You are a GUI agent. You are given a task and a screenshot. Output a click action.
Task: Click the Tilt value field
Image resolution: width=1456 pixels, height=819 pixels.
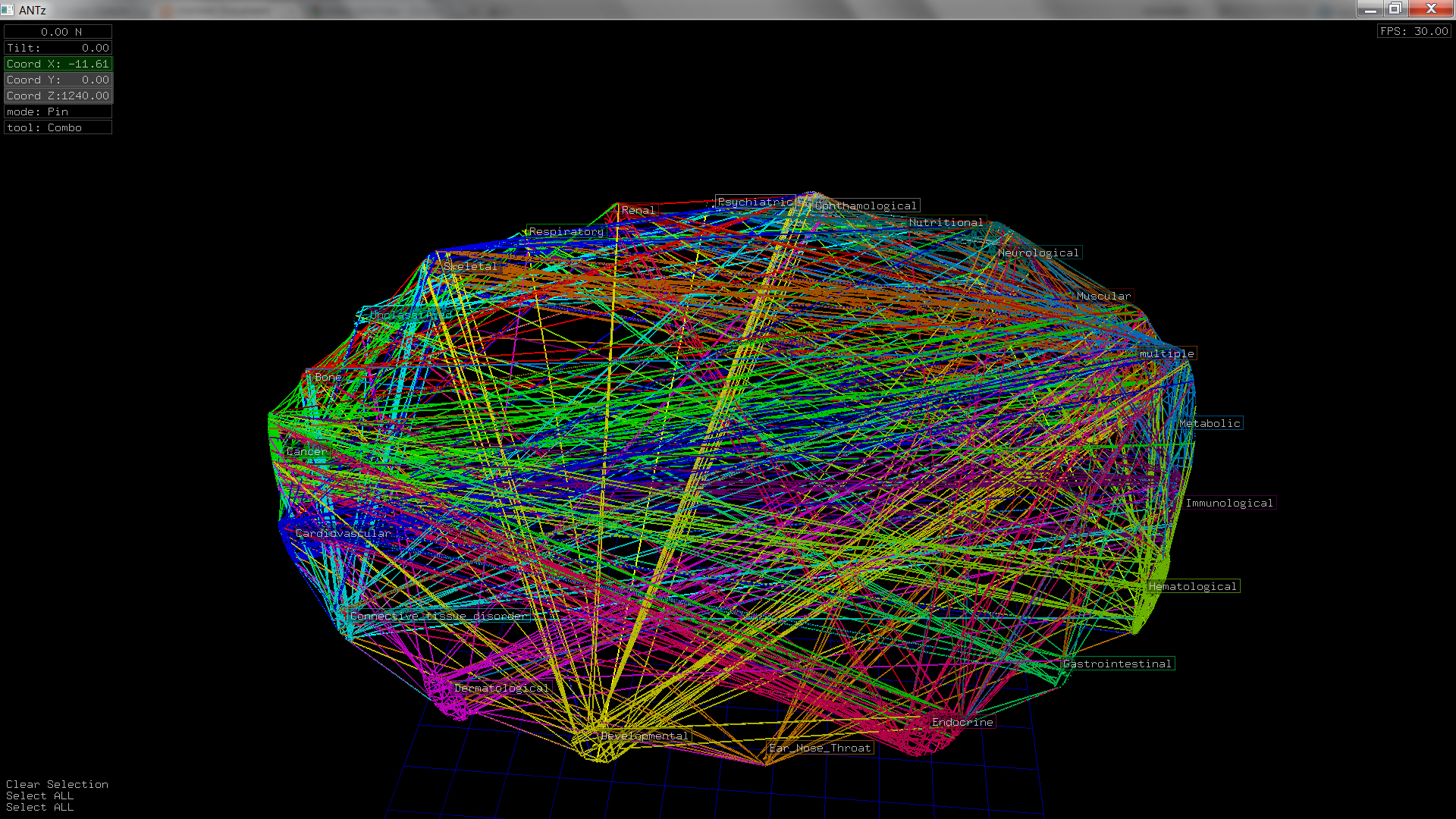pyautogui.click(x=58, y=48)
